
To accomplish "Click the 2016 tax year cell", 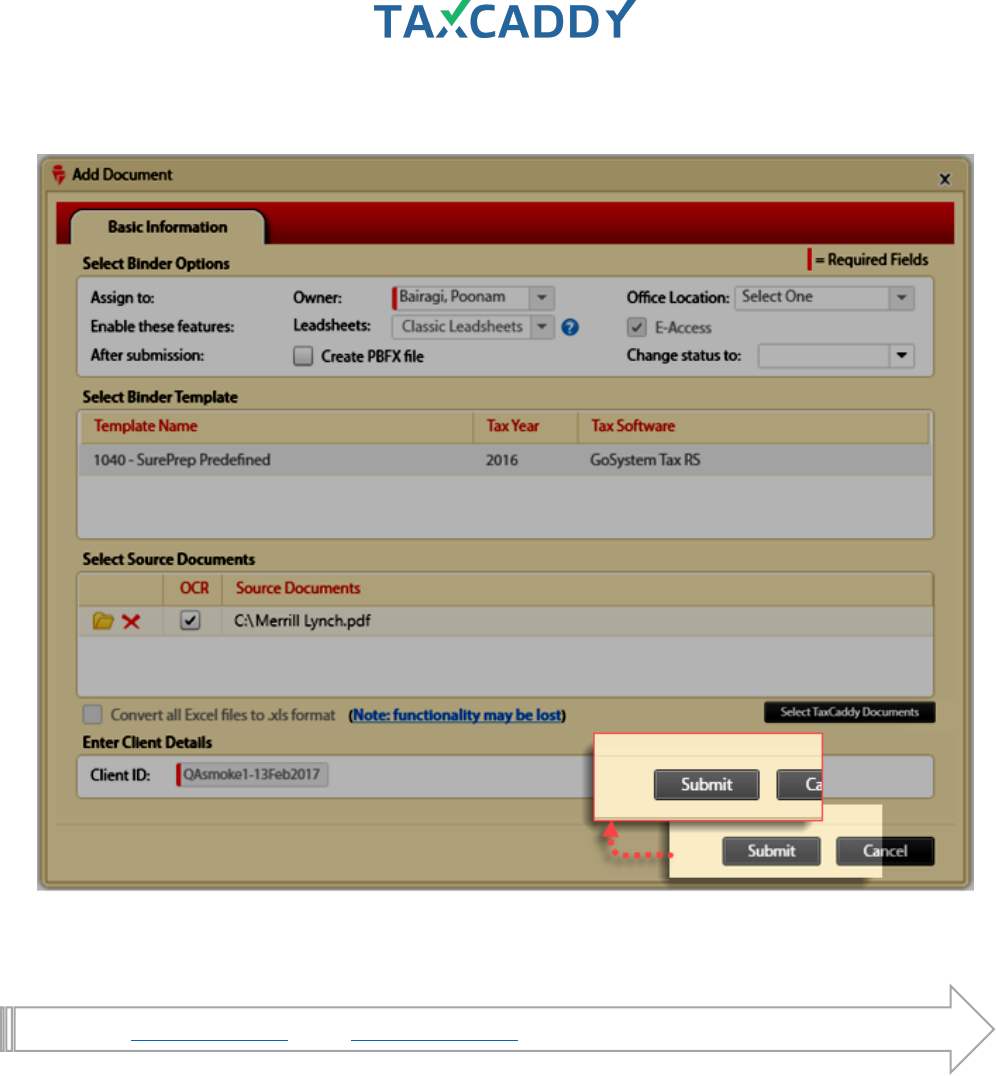I will click(502, 460).
